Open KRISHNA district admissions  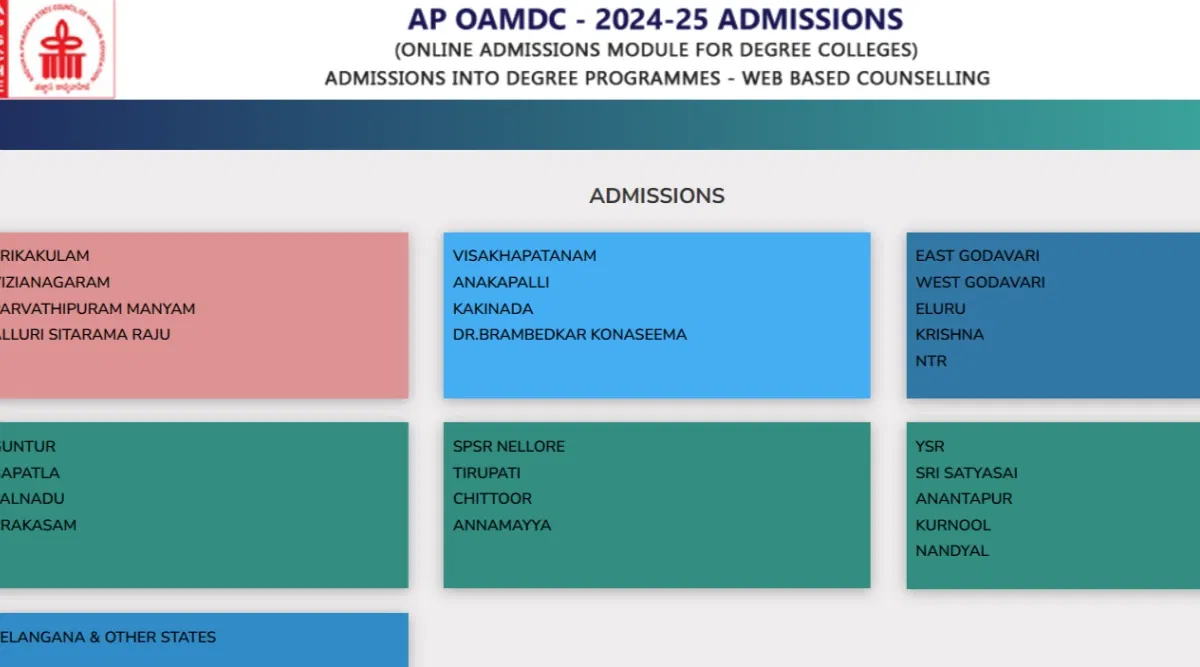pos(950,335)
